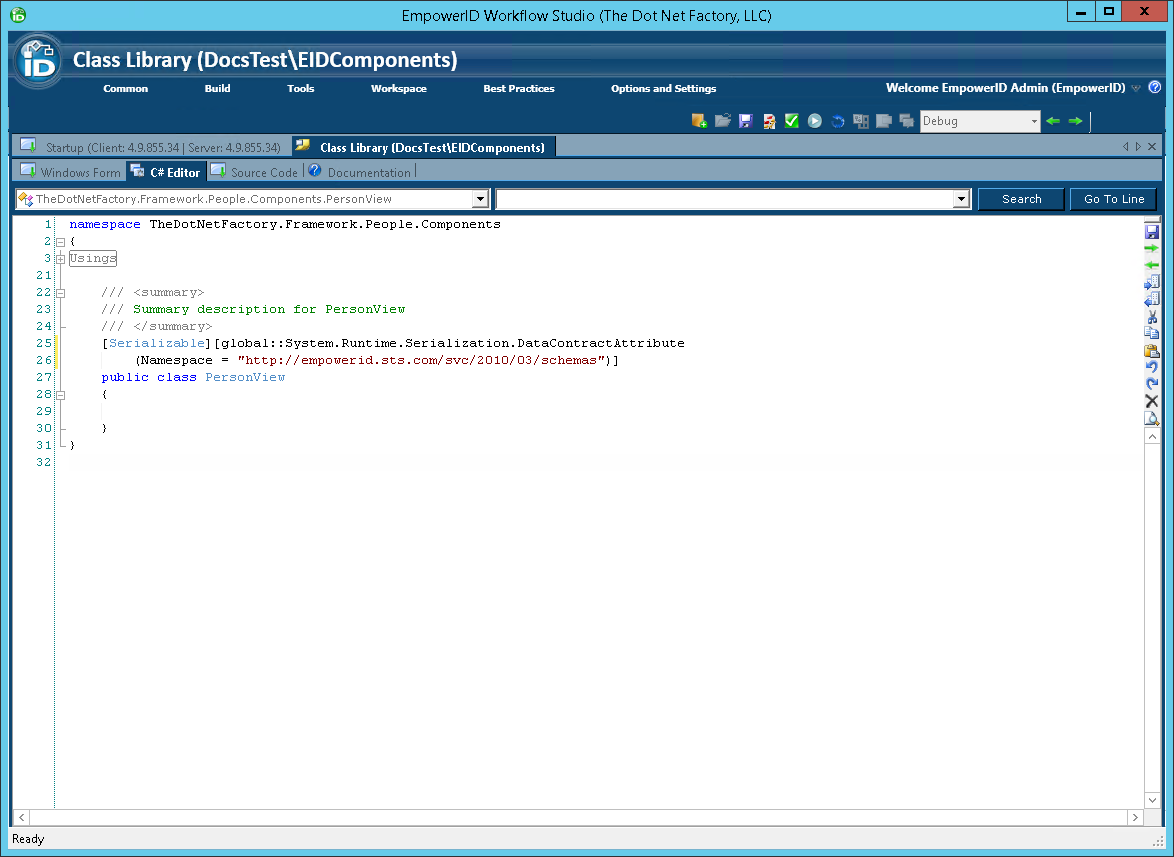Redo the last edit with redo arrow
The height and width of the screenshot is (857, 1174).
tap(1151, 384)
